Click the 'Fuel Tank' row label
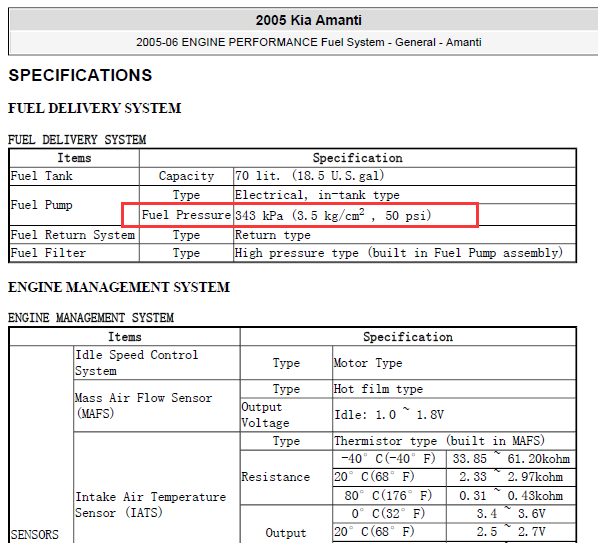 tap(42, 176)
